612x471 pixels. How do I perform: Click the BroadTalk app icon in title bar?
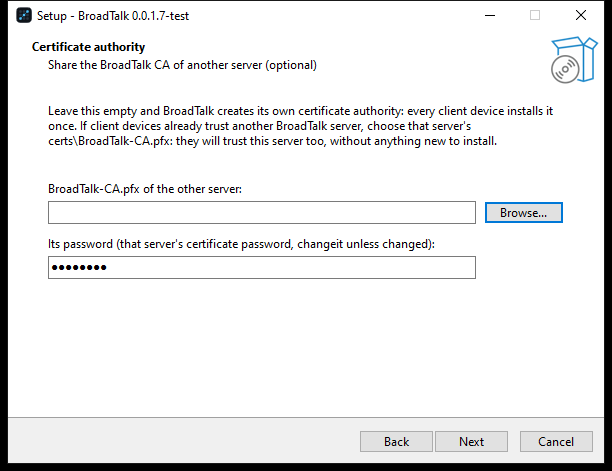click(24, 16)
